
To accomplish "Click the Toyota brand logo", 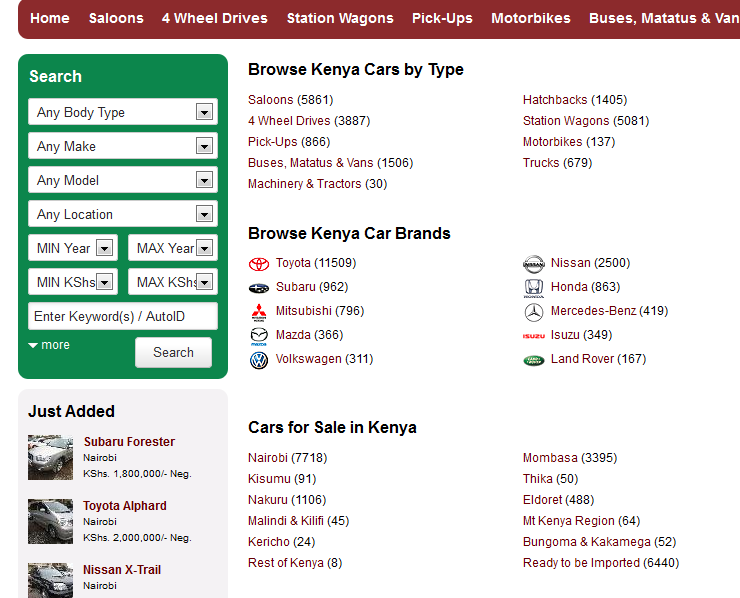I will pyautogui.click(x=259, y=264).
